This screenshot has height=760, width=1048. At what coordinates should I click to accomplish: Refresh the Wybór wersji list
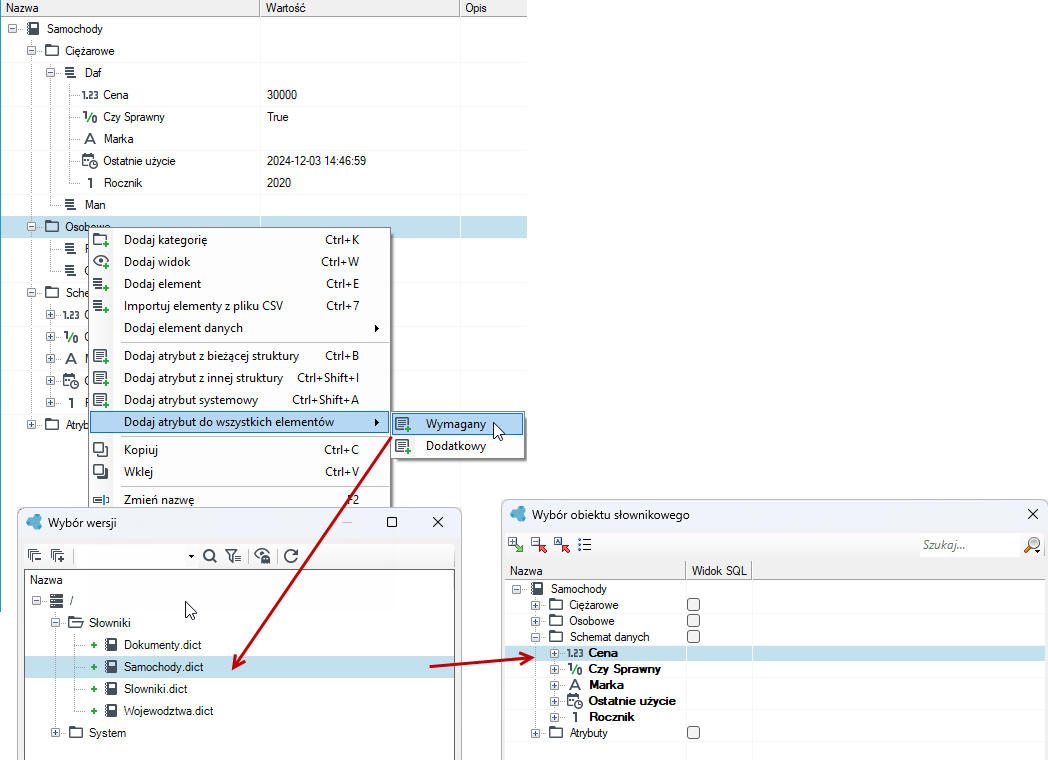coord(291,555)
